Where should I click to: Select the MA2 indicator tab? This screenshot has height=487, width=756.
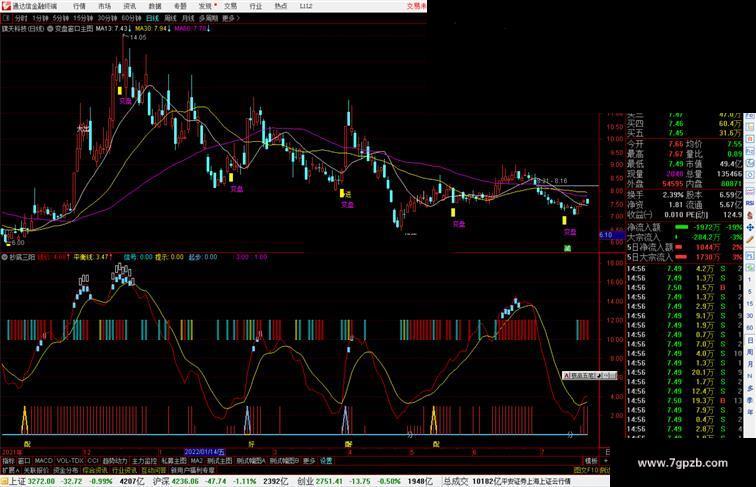click(197, 461)
